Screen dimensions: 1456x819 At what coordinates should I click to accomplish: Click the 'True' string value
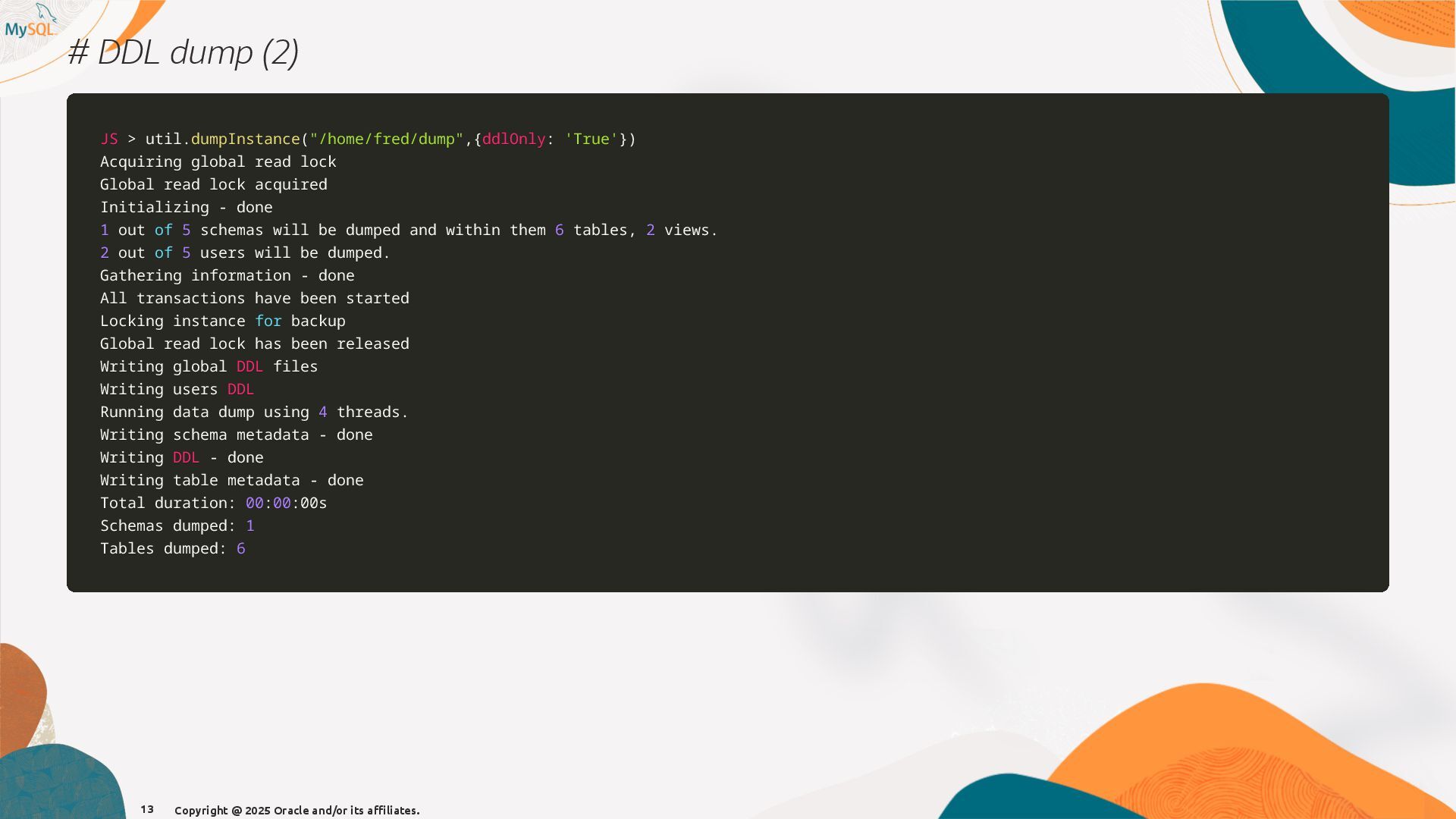[591, 139]
